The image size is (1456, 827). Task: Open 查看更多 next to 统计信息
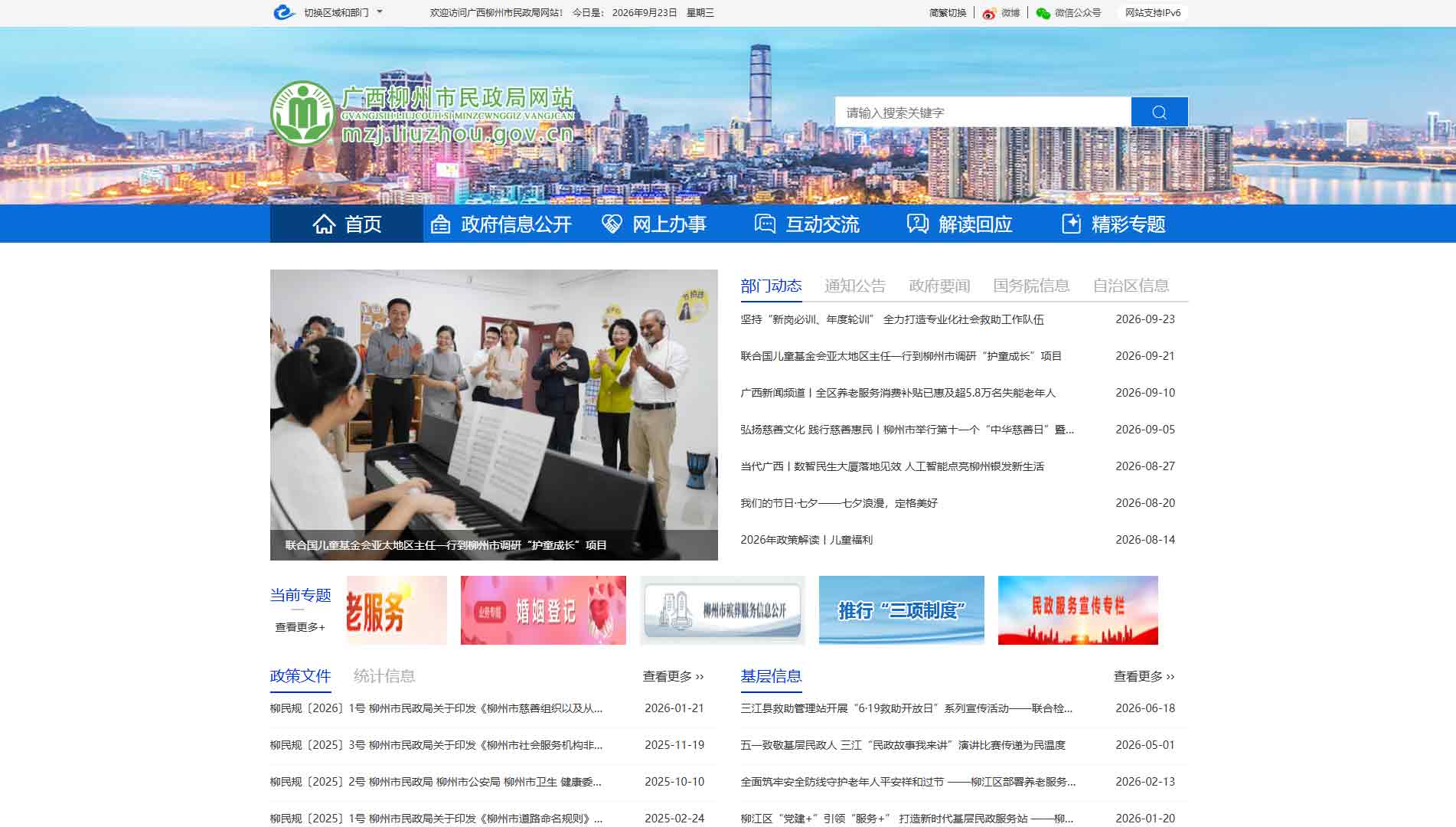pos(673,676)
